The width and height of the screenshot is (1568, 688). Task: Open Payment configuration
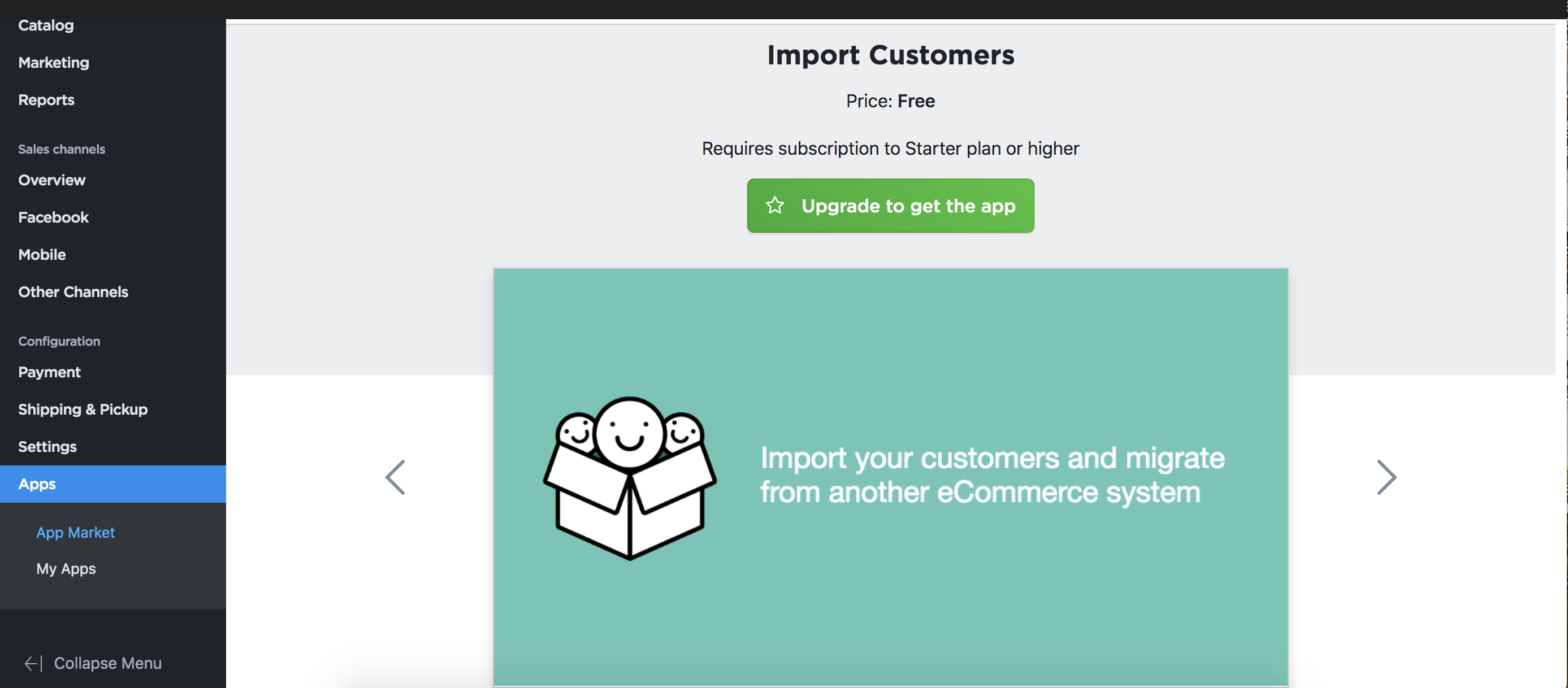tap(49, 372)
